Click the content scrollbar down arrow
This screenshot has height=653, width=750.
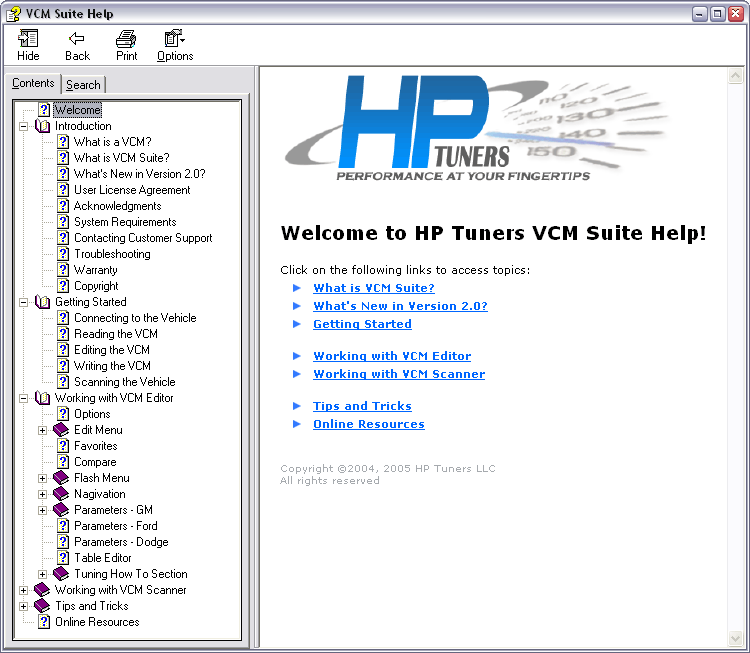pyautogui.click(x=735, y=638)
